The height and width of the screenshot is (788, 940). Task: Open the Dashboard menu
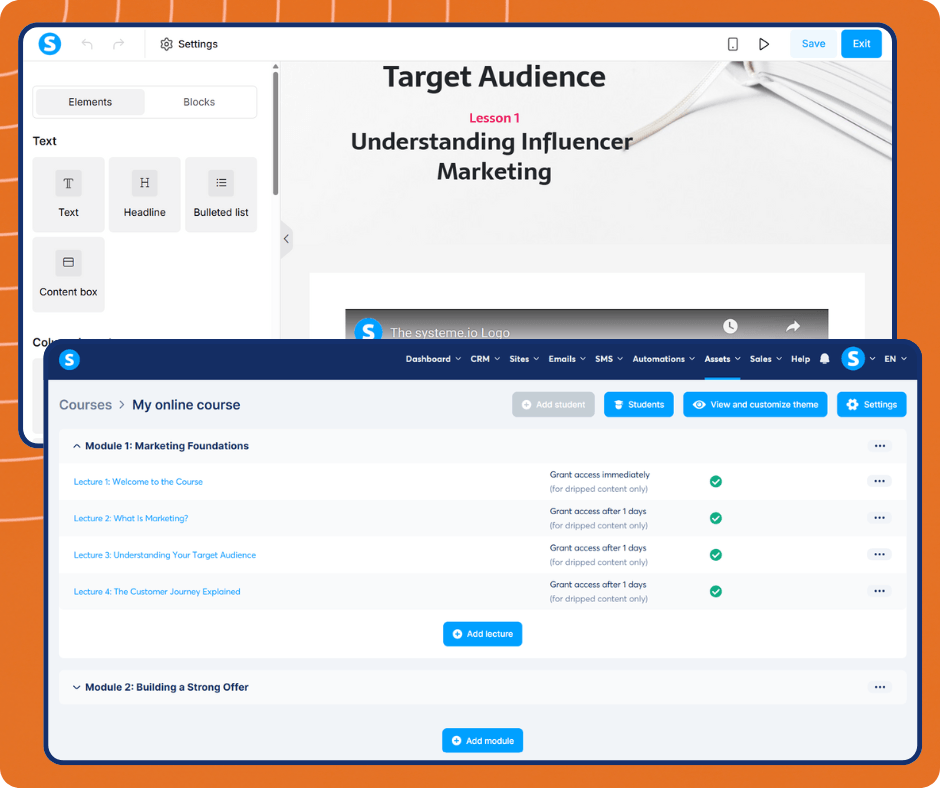[x=433, y=359]
